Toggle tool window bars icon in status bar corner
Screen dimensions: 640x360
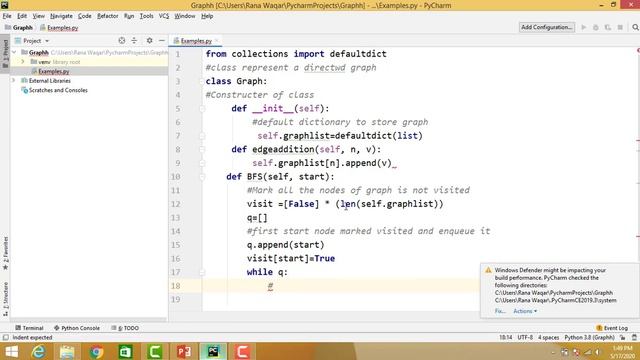pyautogui.click(x=5, y=338)
